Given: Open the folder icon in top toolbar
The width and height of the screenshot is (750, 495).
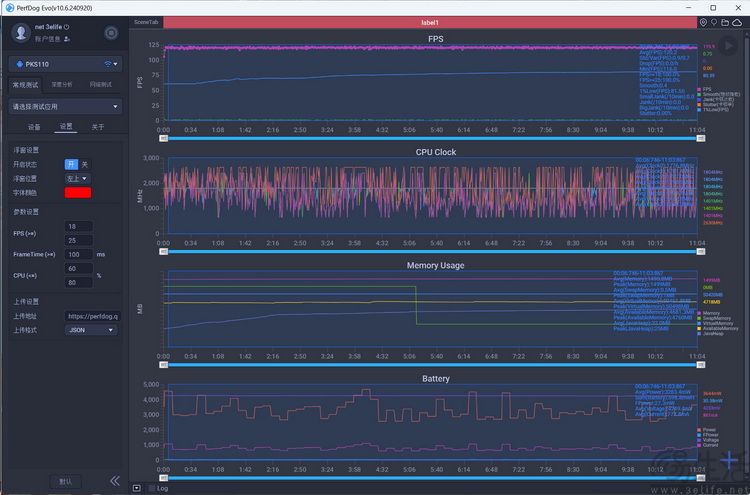Looking at the screenshot, I should click(x=725, y=22).
